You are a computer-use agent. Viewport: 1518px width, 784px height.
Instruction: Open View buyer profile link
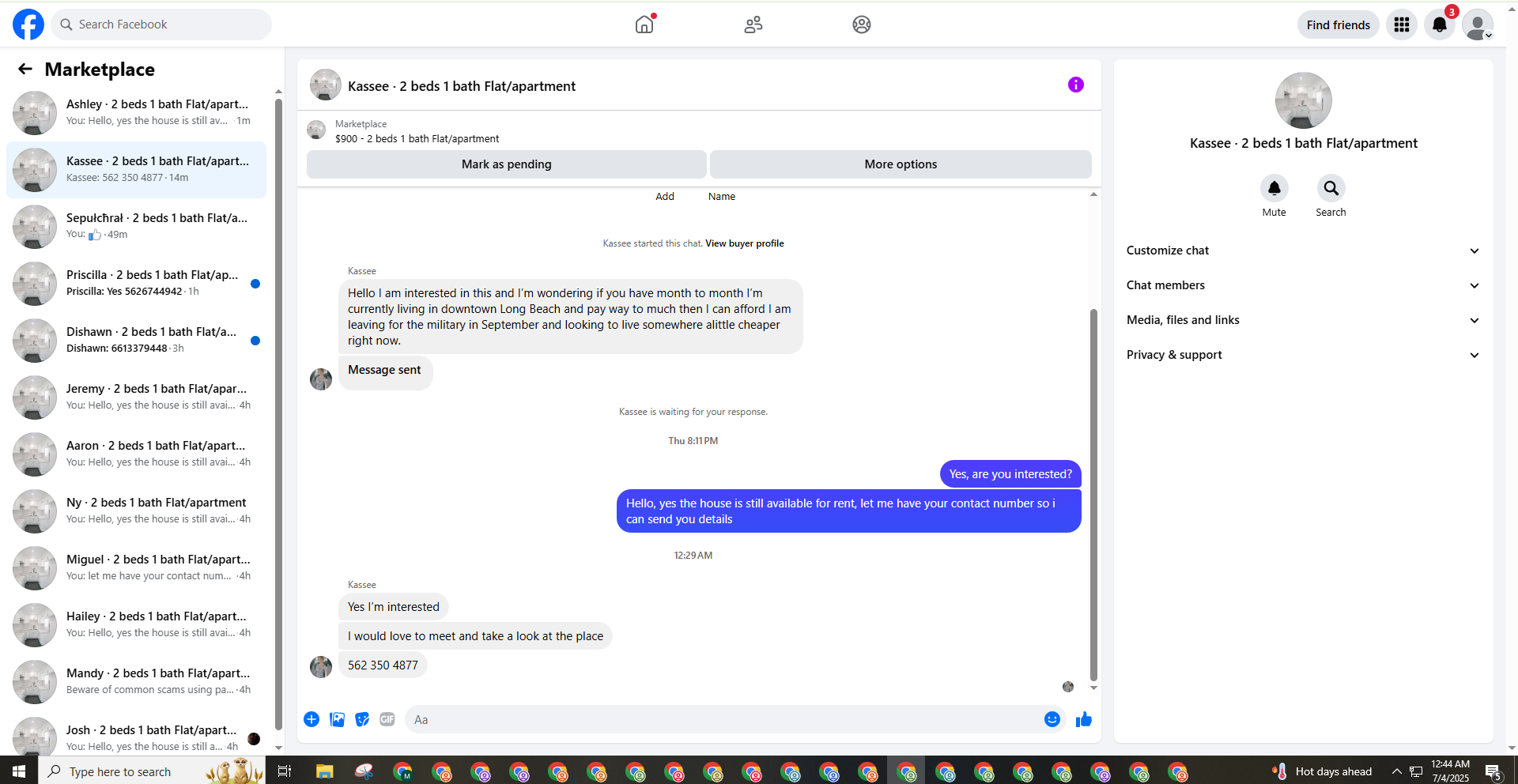click(745, 243)
